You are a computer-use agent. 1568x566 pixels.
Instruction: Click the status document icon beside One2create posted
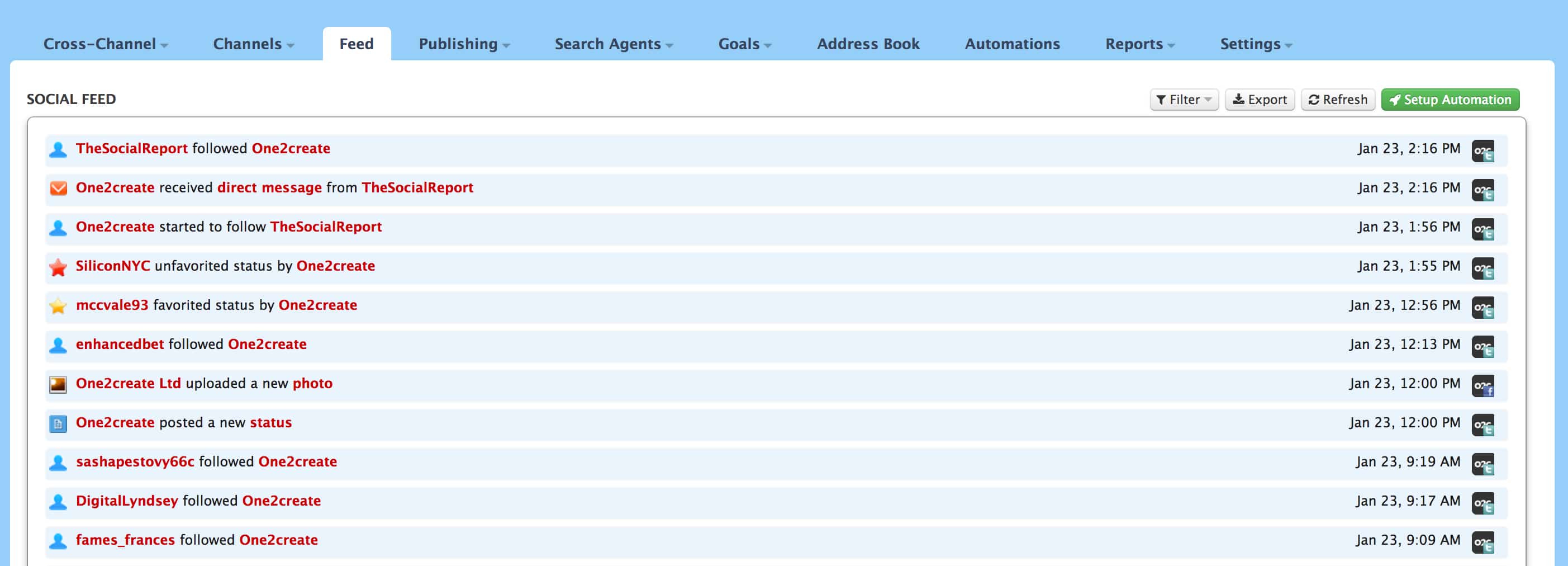pos(58,423)
